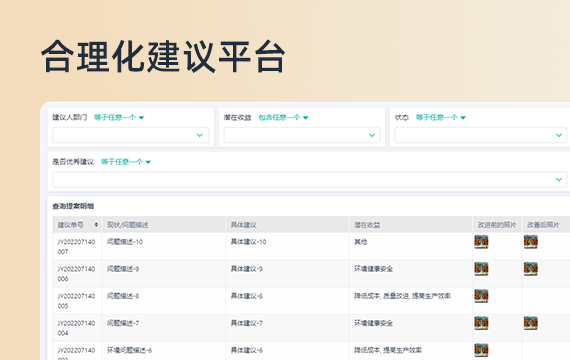Open 改善后照片 thumbnail for row JY202207140007
The width and height of the screenshot is (570, 360).
[x=530, y=242]
